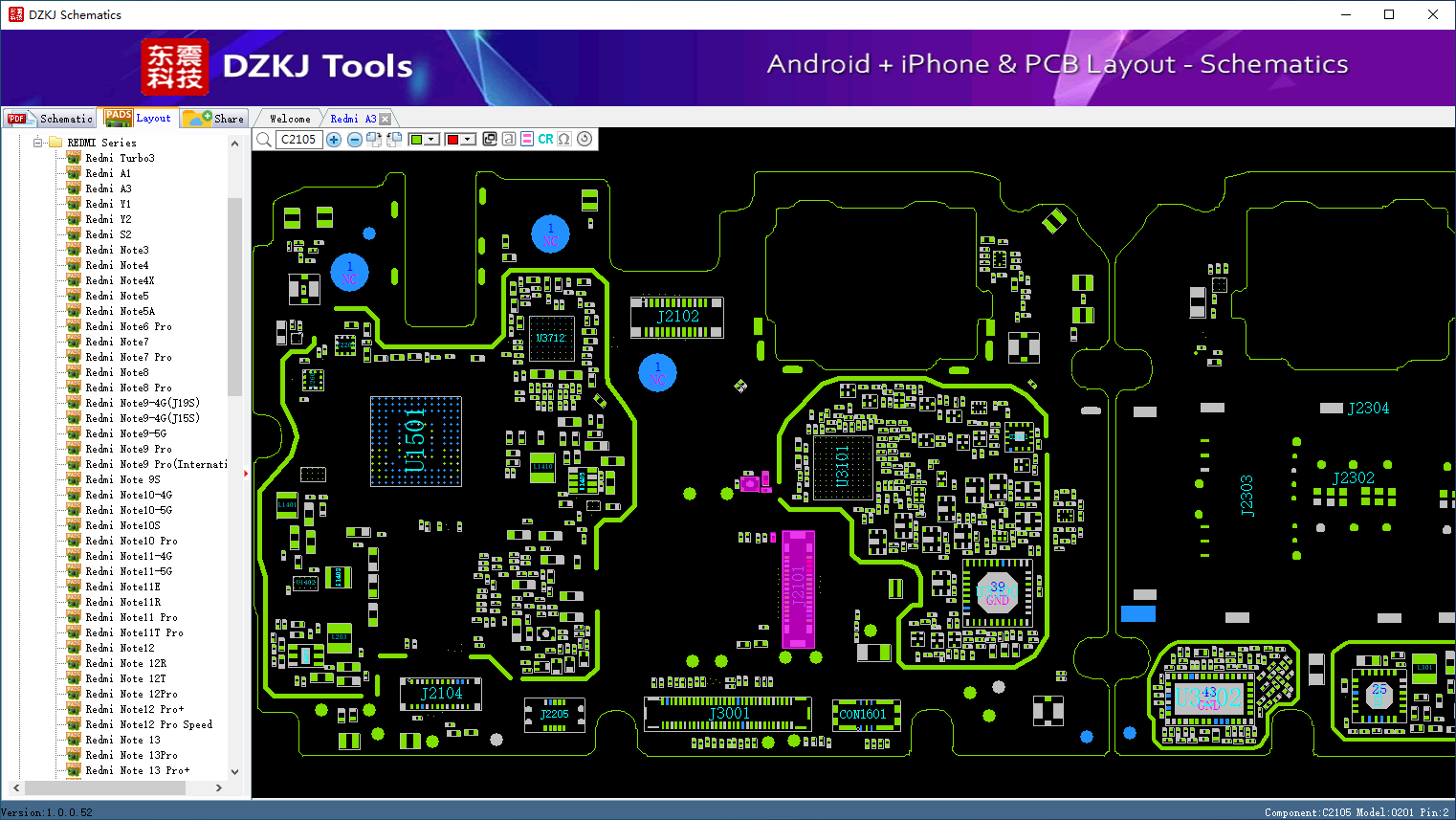The width and height of the screenshot is (1456, 820).
Task: Click the rotate counterclockwise pages icon
Action: pos(394,140)
